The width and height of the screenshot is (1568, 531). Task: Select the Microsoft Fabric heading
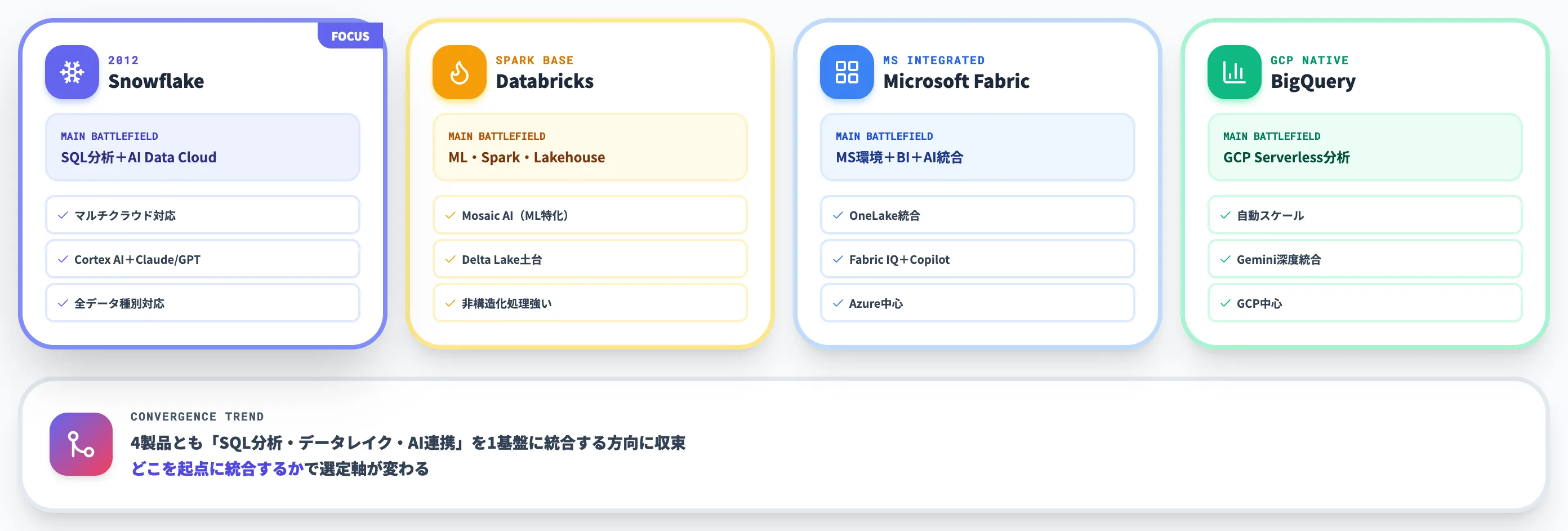tap(956, 81)
